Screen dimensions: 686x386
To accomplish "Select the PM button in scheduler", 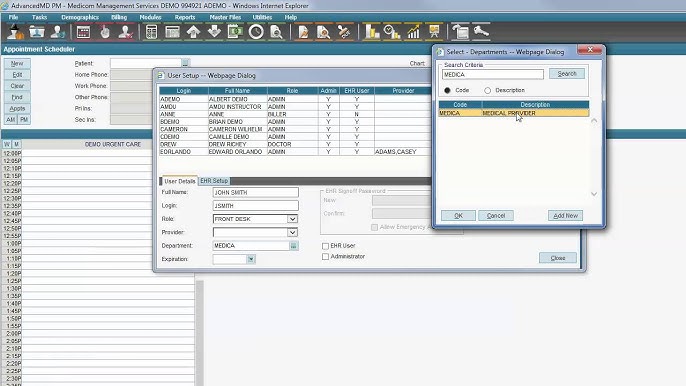I will point(24,119).
